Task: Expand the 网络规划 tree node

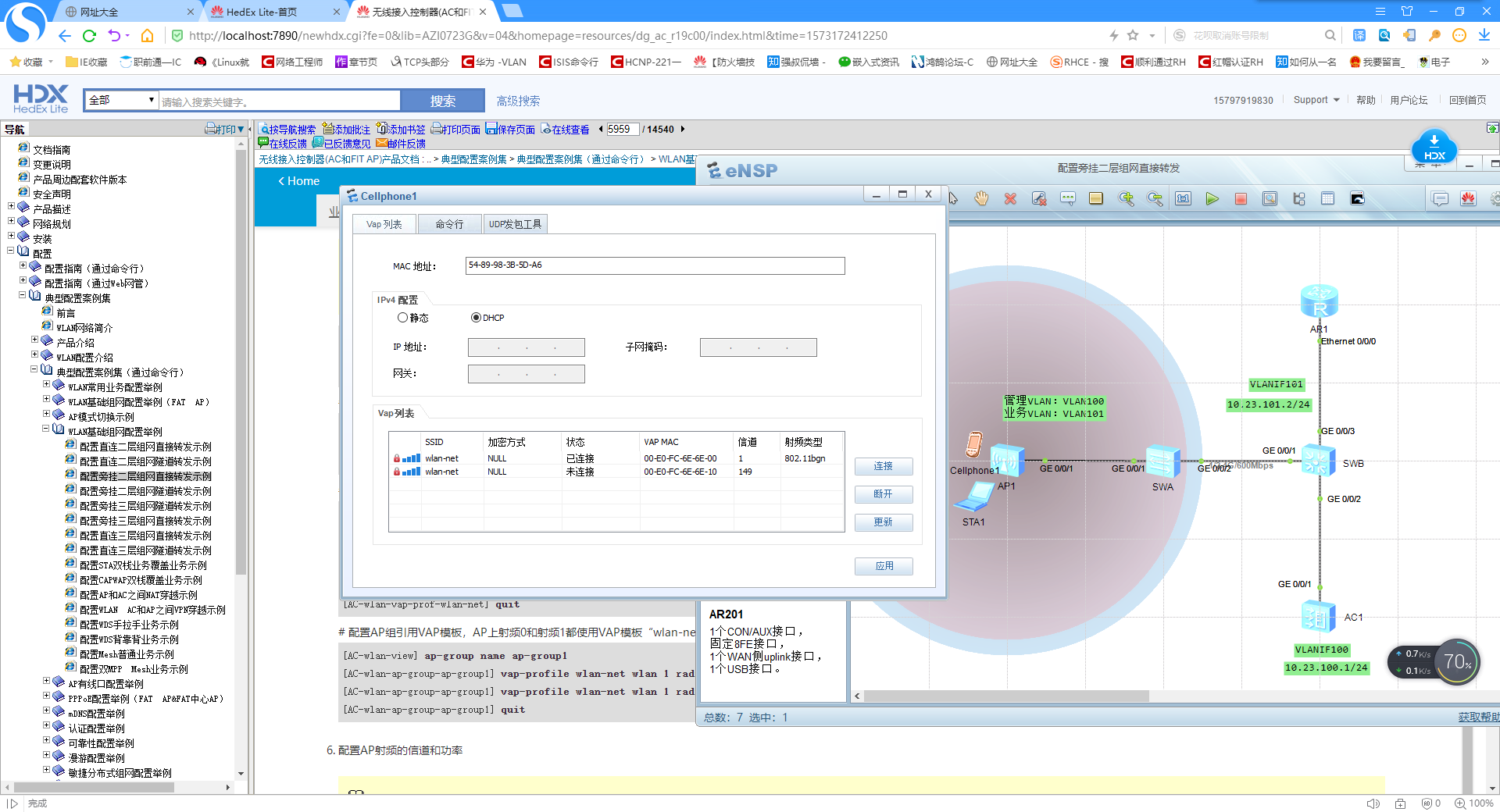Action: tap(11, 222)
